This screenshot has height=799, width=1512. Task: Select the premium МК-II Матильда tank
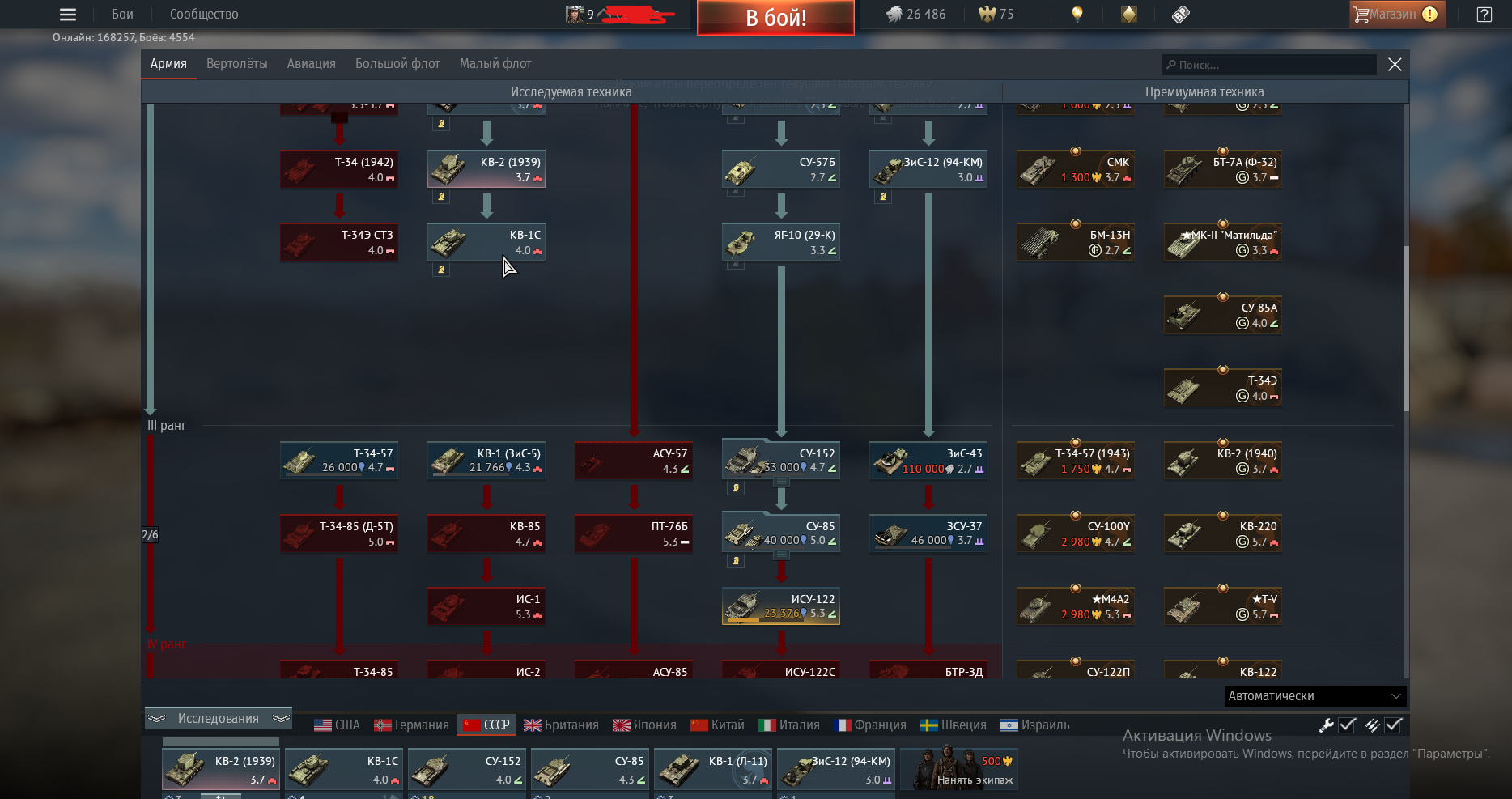[x=1223, y=242]
